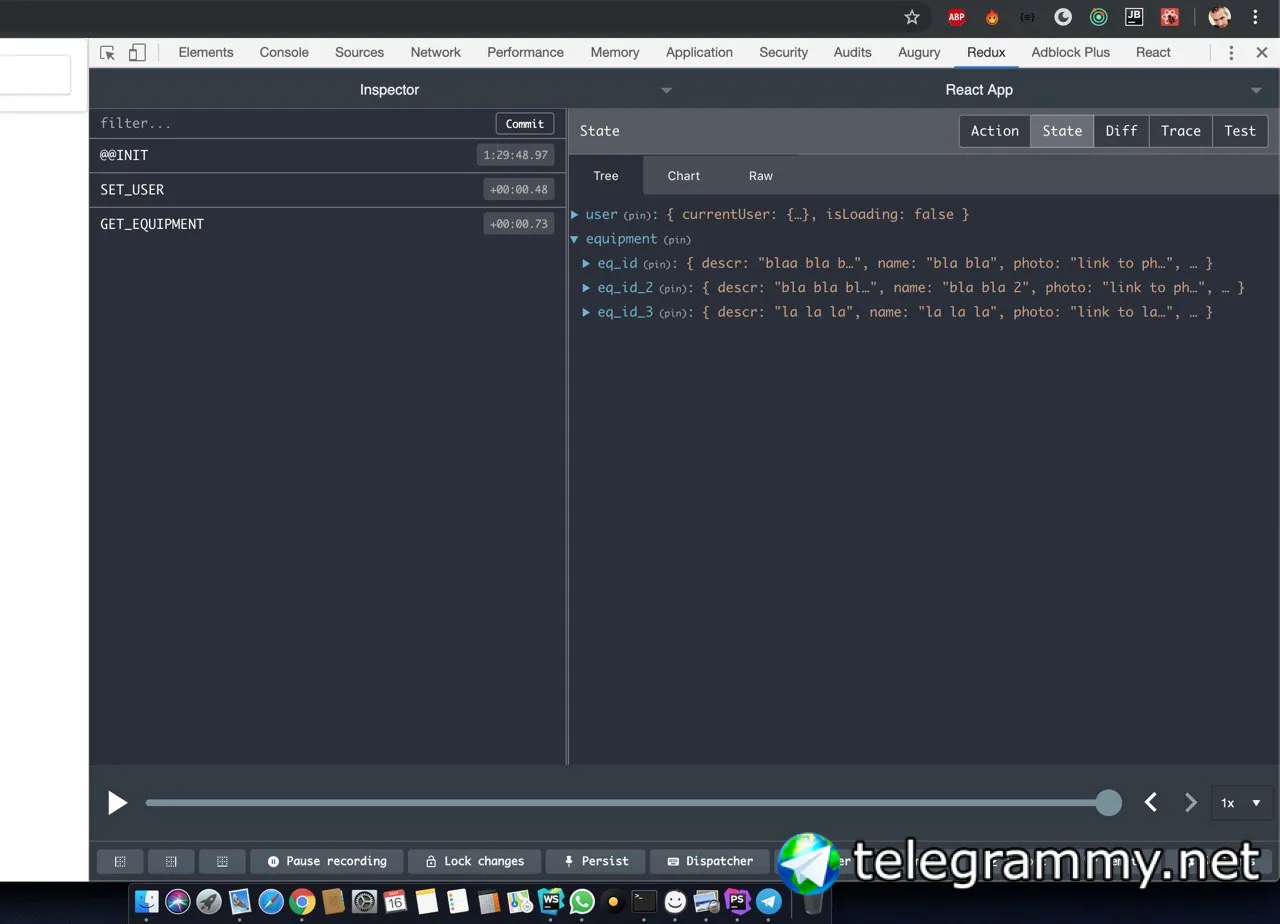Click the green circular extension icon
This screenshot has width=1280, height=924.
pyautogui.click(x=1098, y=17)
